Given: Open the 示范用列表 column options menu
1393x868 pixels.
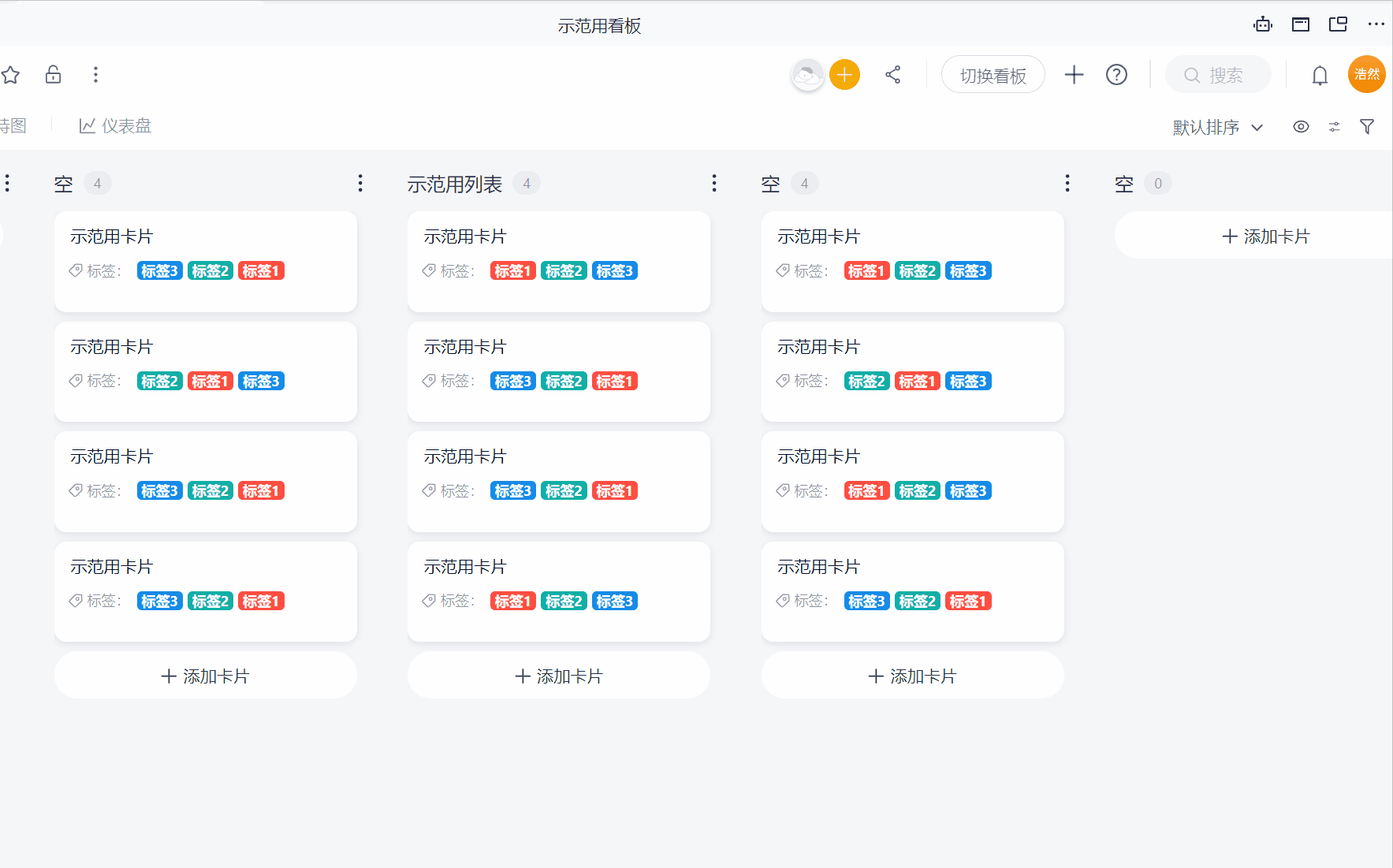Looking at the screenshot, I should point(714,184).
